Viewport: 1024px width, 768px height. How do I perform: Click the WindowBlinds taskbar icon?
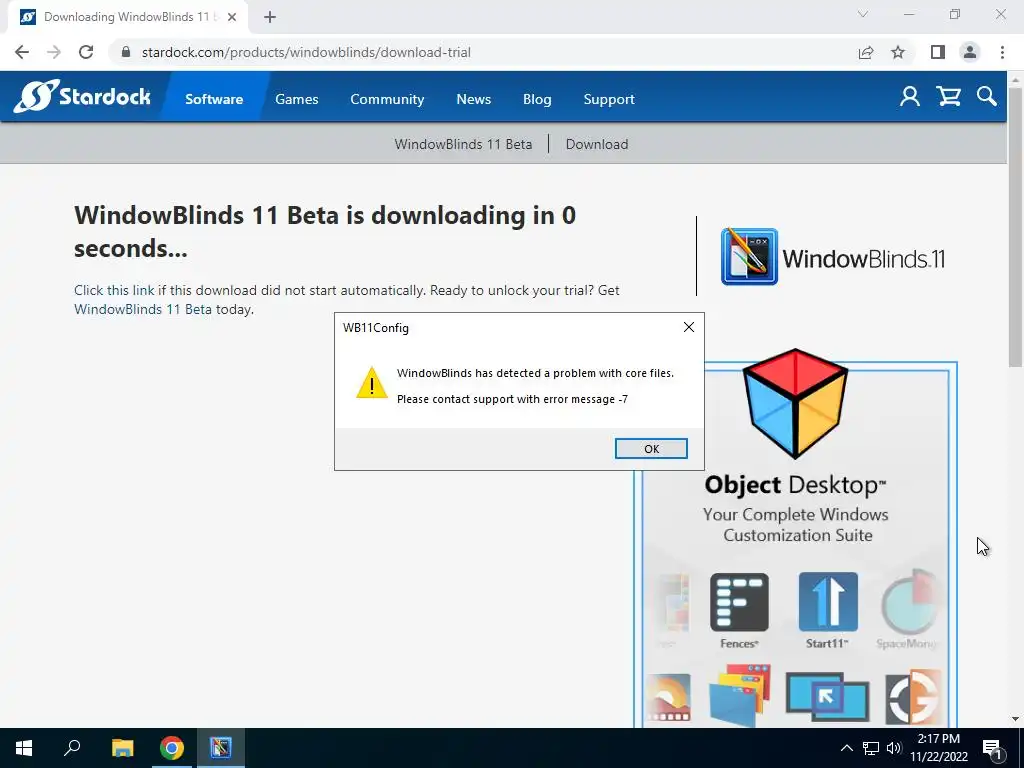coord(221,748)
